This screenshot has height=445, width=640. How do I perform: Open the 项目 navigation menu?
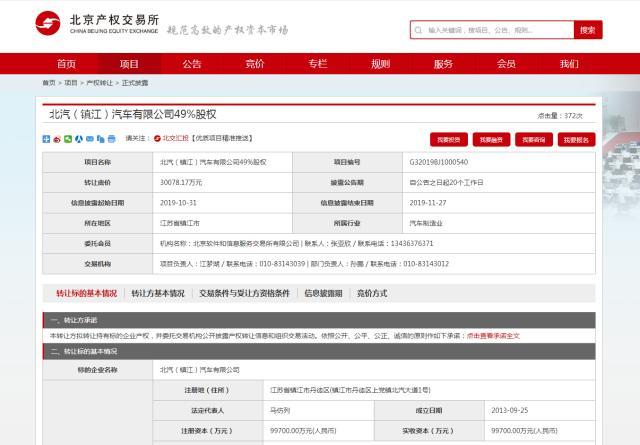(129, 64)
